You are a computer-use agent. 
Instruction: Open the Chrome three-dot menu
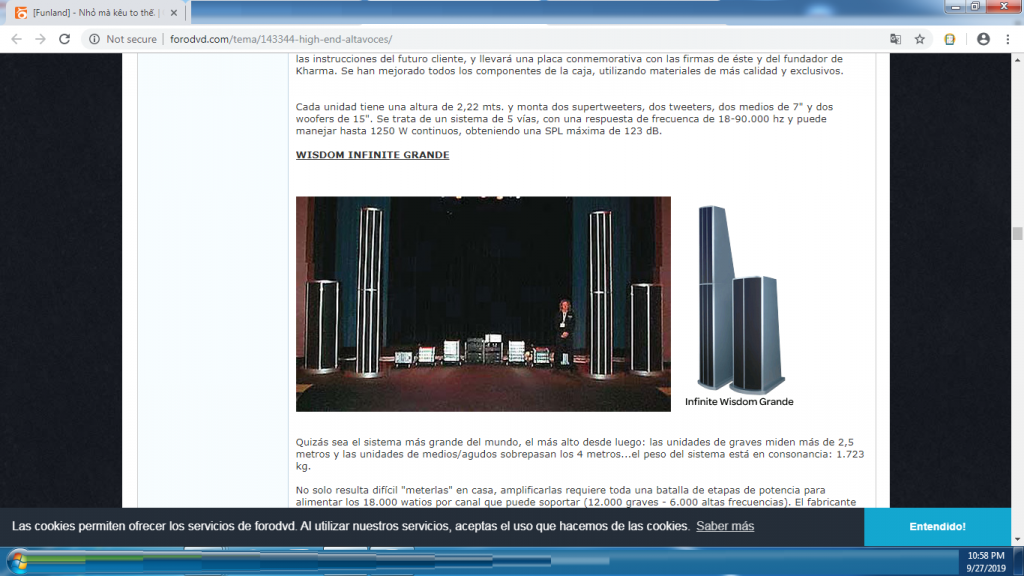click(1008, 39)
